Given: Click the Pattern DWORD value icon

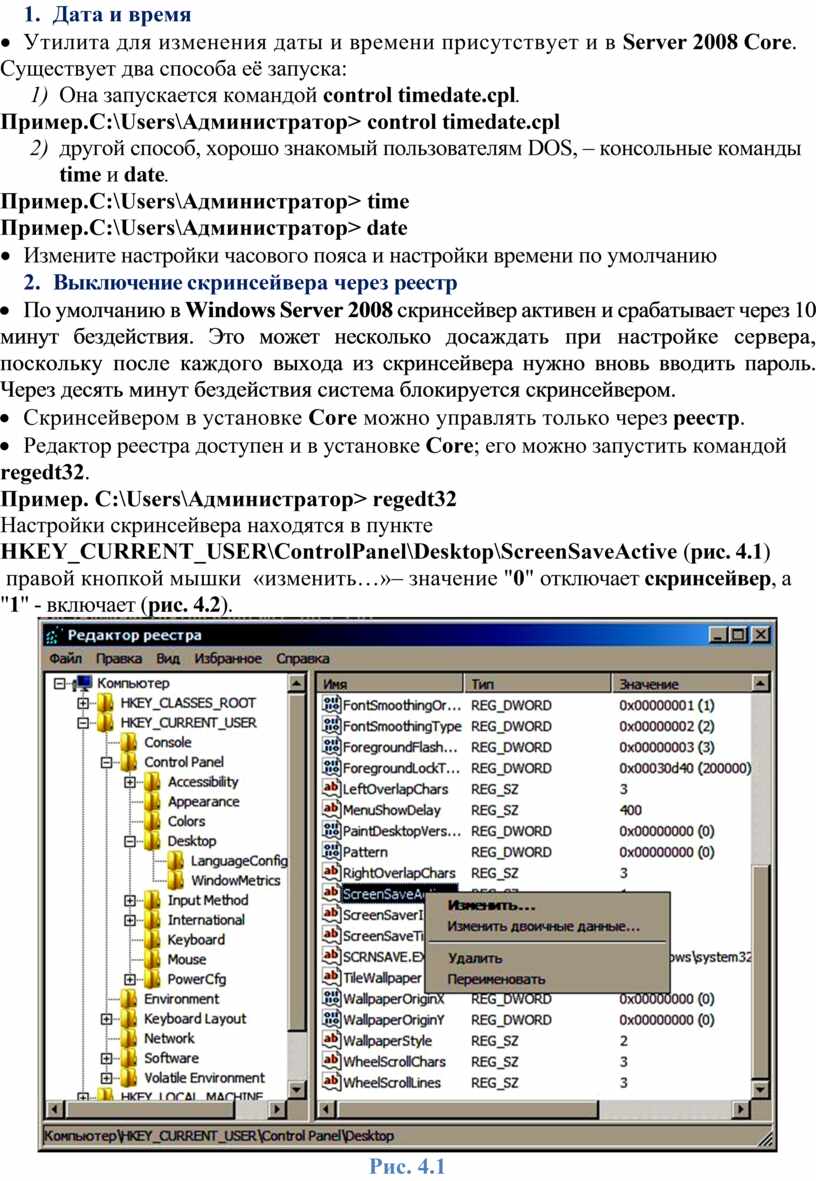Looking at the screenshot, I should pyautogui.click(x=331, y=852).
